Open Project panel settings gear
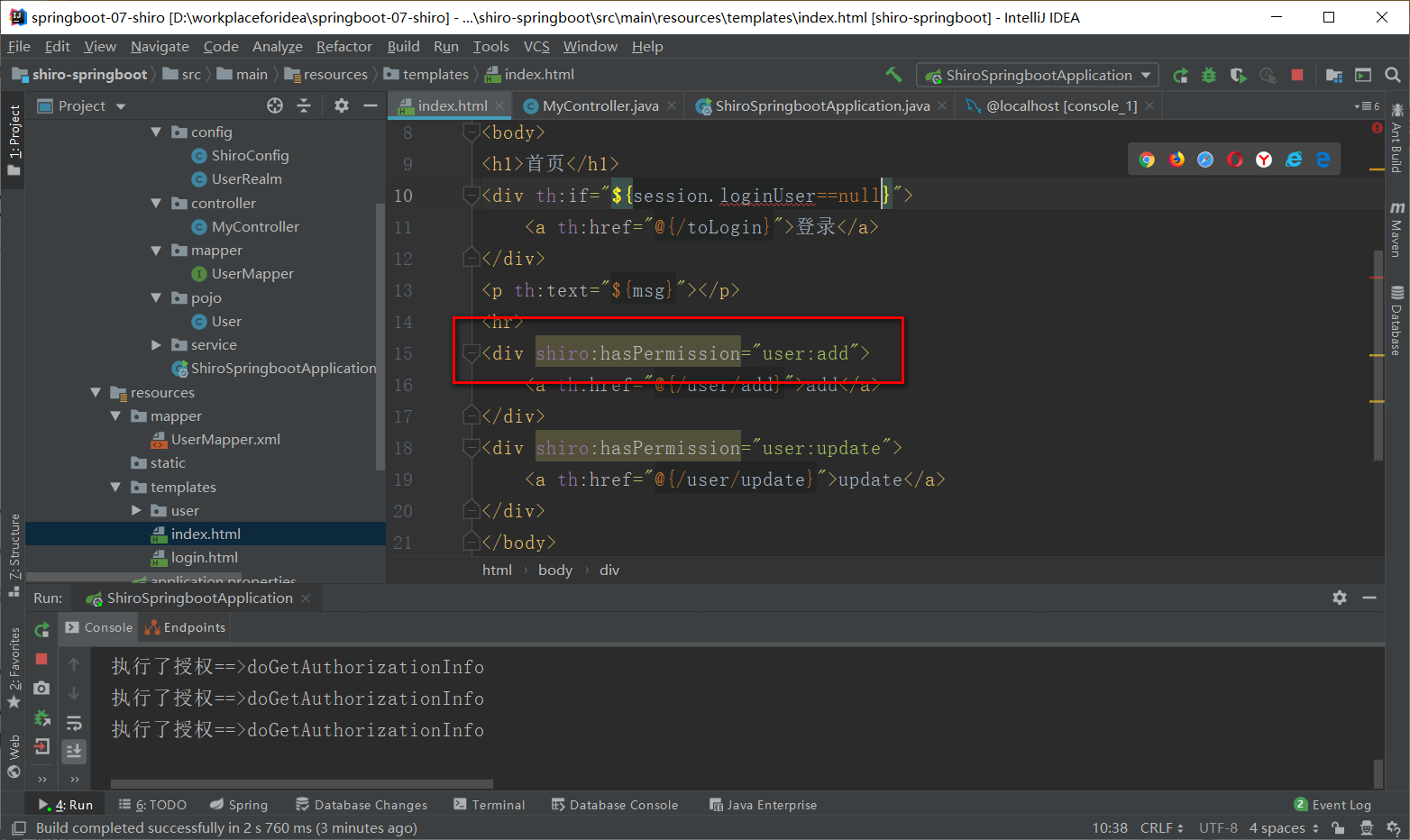1410x840 pixels. pos(342,105)
